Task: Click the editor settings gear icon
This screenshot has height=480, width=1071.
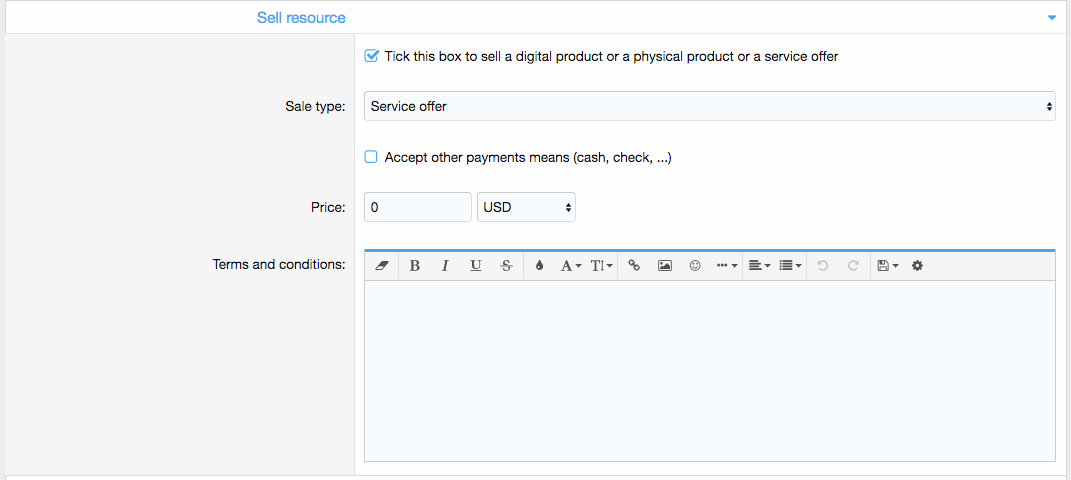Action: pos(917,266)
